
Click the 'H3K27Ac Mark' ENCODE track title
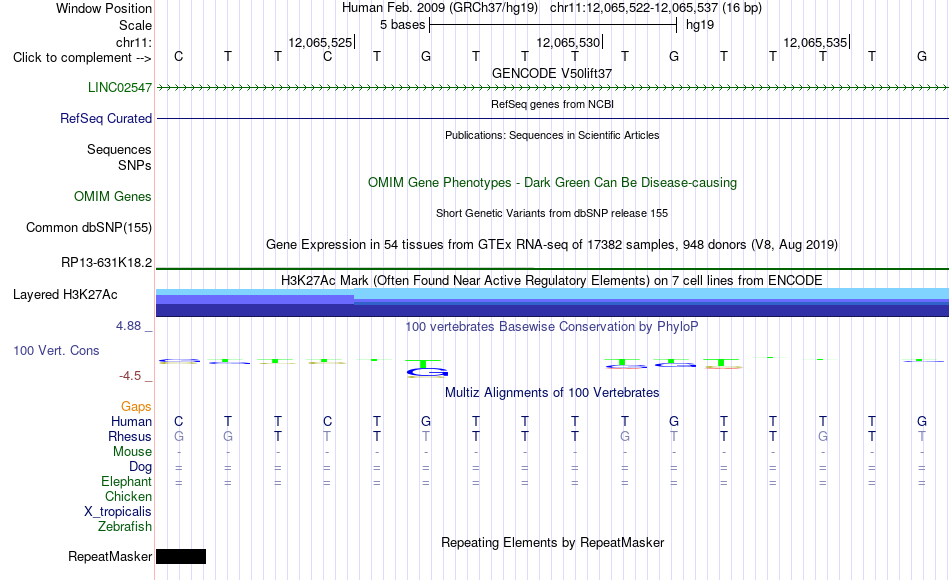click(x=552, y=281)
